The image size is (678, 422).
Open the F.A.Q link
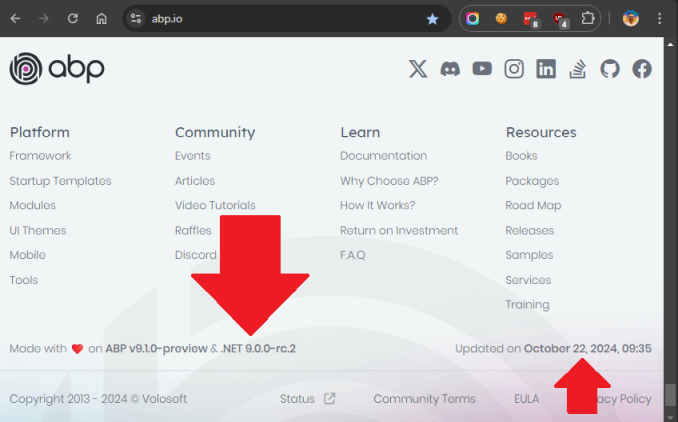pos(353,255)
